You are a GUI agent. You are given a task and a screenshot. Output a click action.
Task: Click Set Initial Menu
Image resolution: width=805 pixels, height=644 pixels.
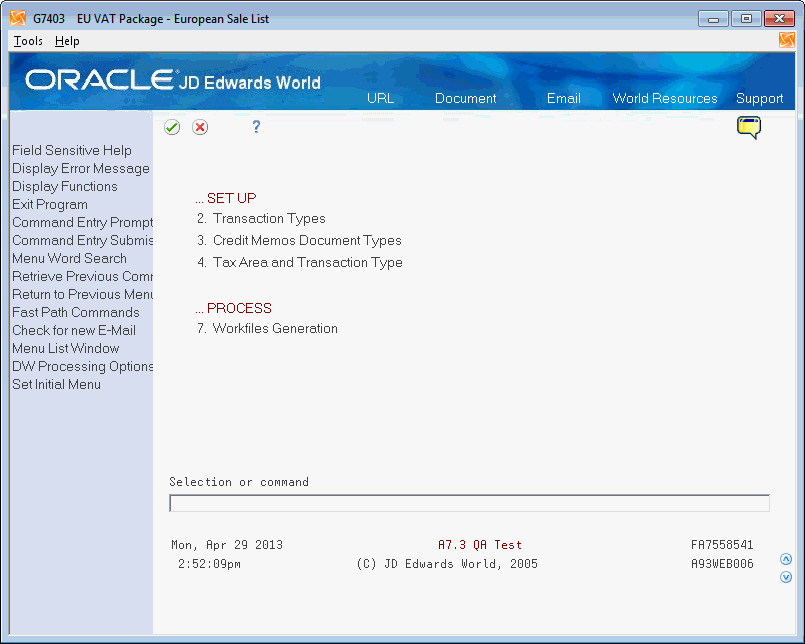(56, 384)
